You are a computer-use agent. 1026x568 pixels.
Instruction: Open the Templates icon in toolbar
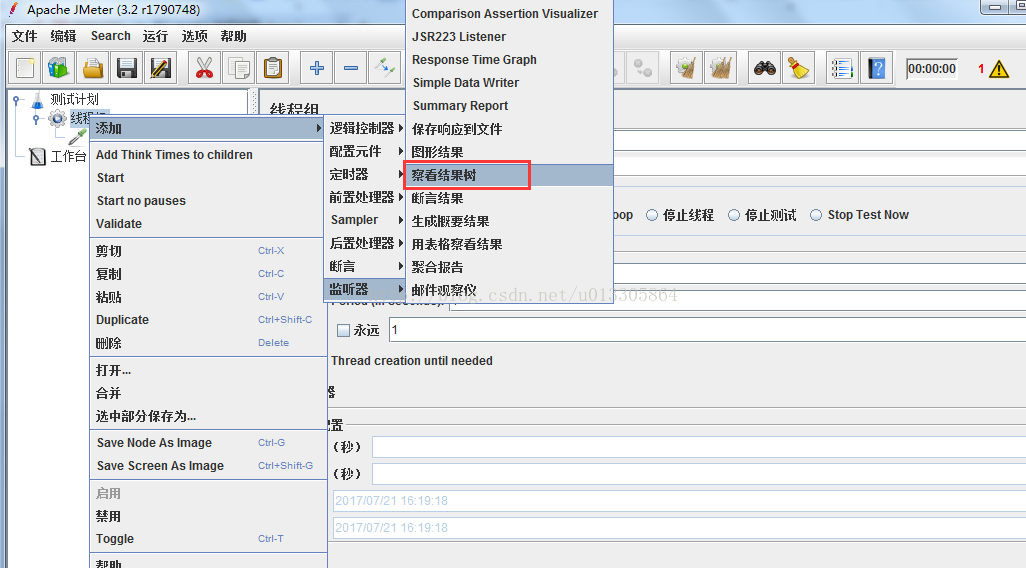59,68
